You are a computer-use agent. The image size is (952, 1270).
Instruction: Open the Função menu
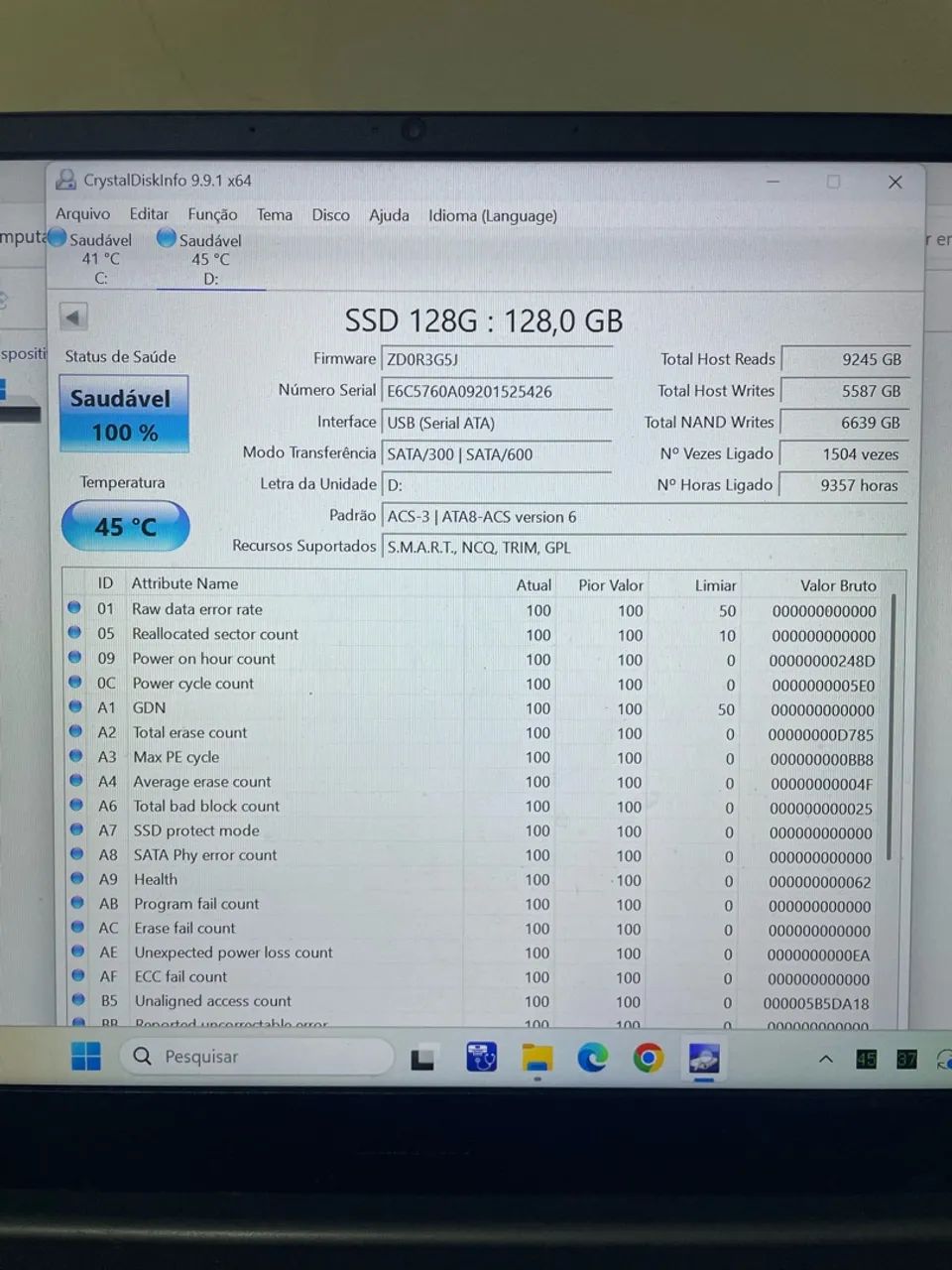[212, 214]
